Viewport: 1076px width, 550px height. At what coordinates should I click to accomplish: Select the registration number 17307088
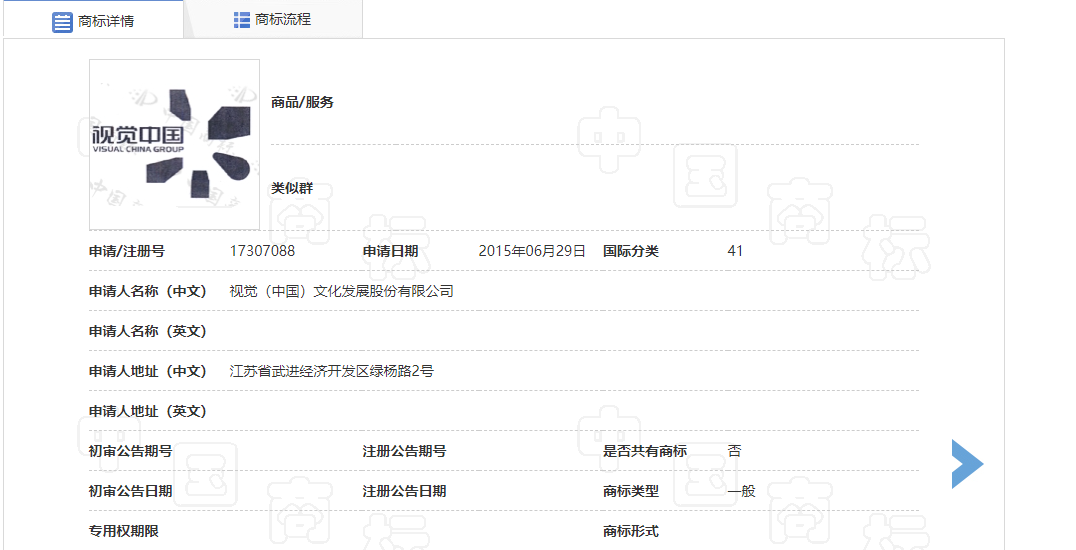coord(262,251)
